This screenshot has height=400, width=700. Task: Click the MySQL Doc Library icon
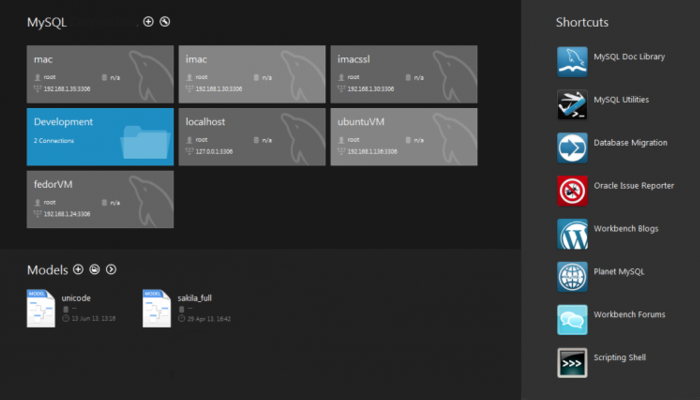pyautogui.click(x=572, y=62)
